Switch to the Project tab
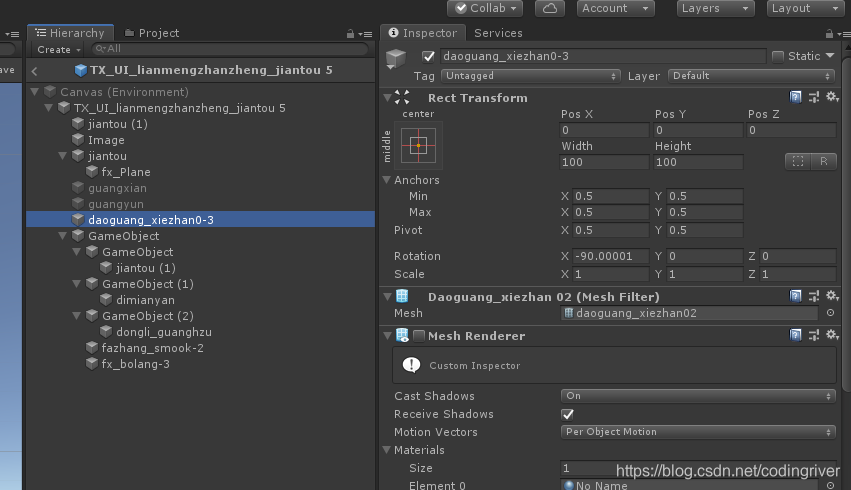This screenshot has width=851, height=490. click(x=152, y=33)
